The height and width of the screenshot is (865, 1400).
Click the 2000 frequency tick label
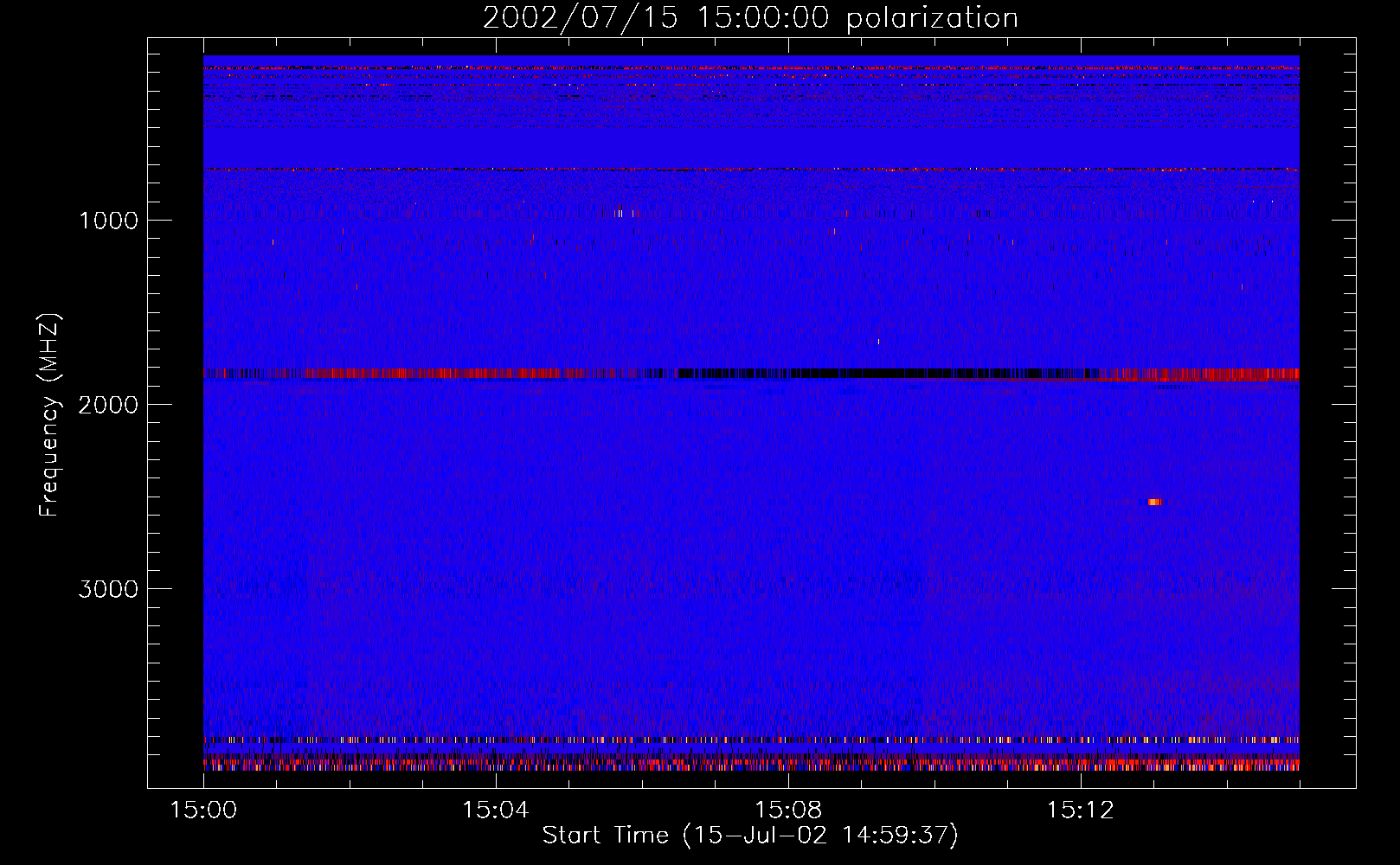[x=108, y=405]
